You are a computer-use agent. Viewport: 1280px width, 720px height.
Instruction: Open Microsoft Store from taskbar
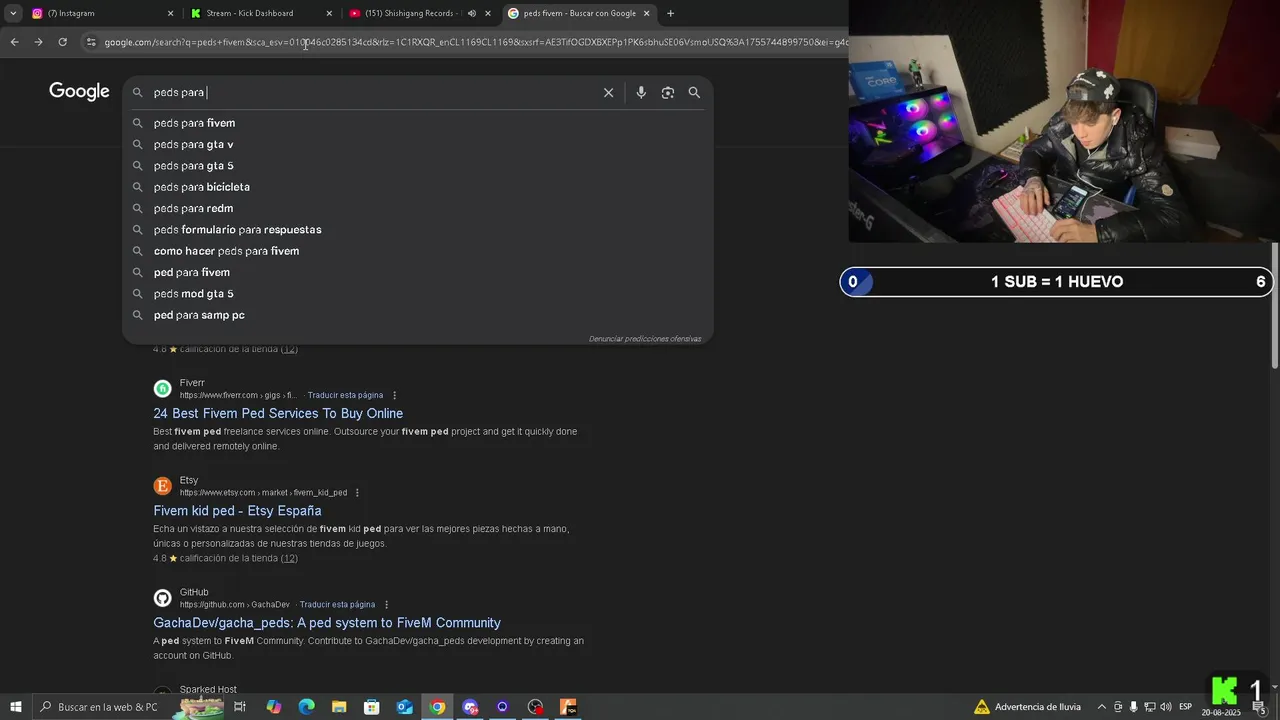pyautogui.click(x=372, y=707)
